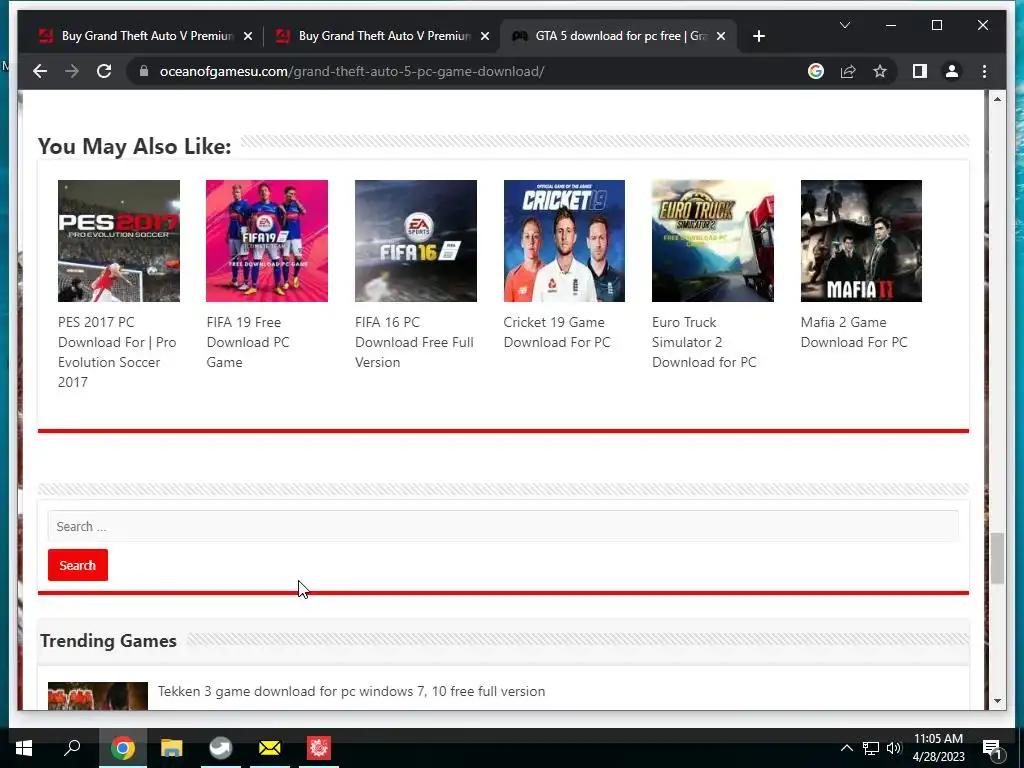The height and width of the screenshot is (768, 1024).
Task: Click the address bar URL
Action: pyautogui.click(x=351, y=71)
